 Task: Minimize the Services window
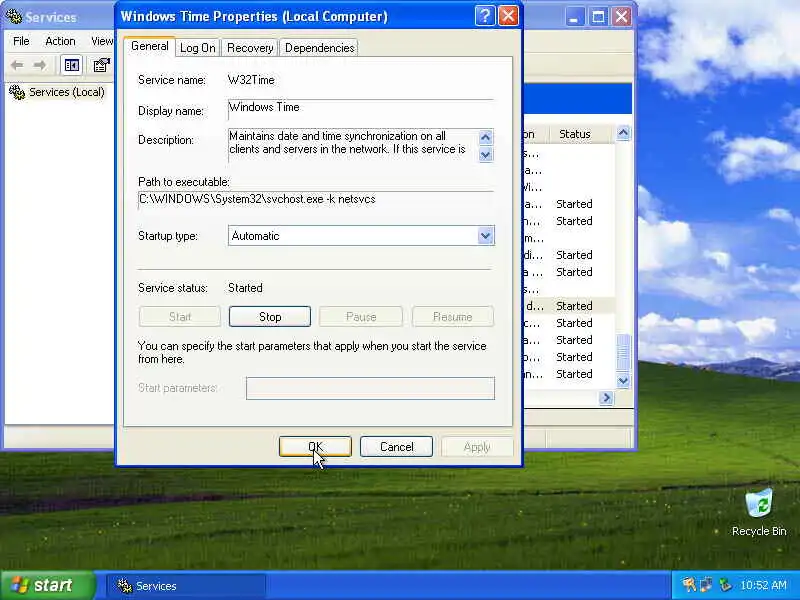(x=574, y=17)
